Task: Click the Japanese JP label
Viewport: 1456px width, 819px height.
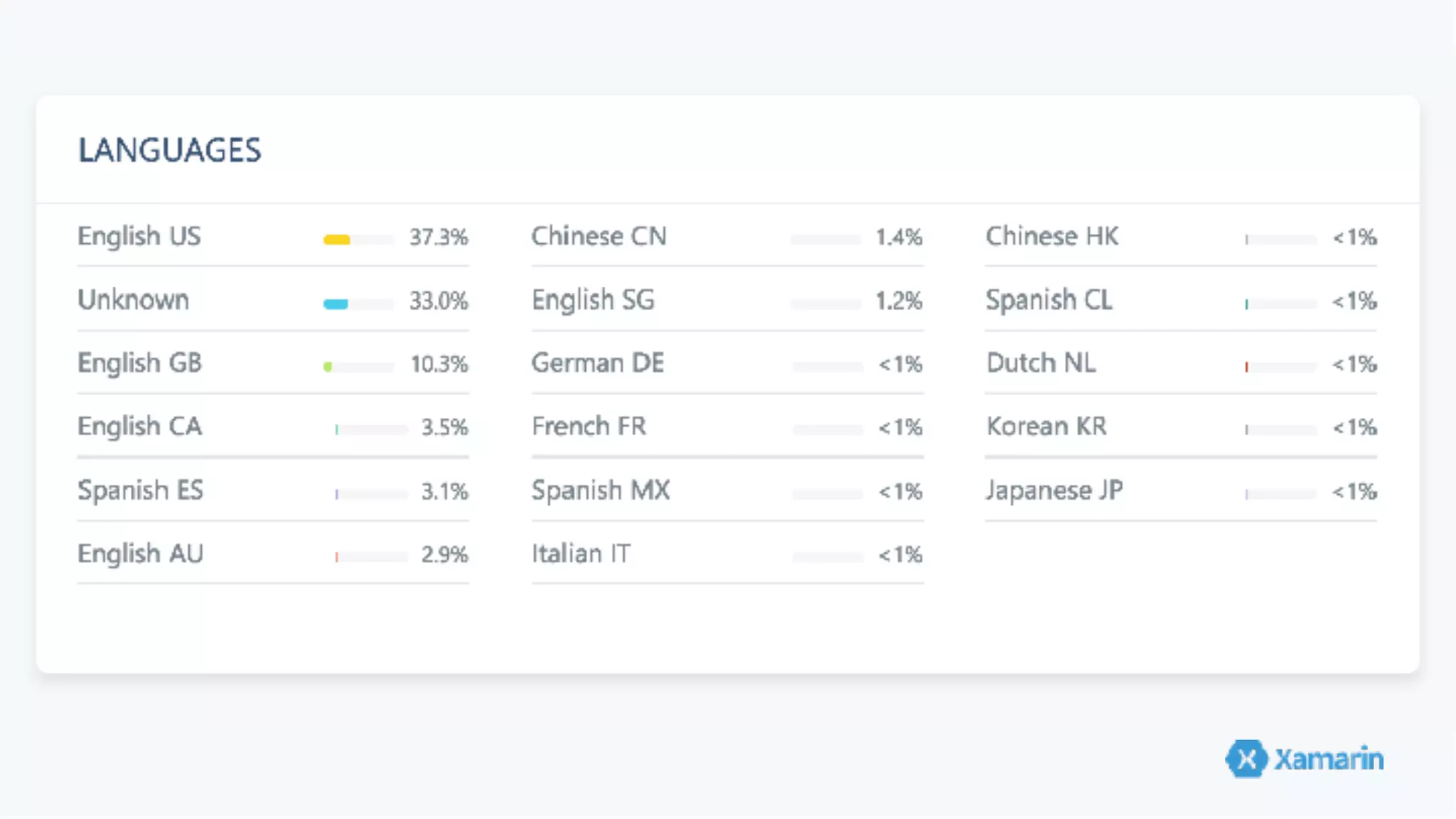Action: [1054, 491]
